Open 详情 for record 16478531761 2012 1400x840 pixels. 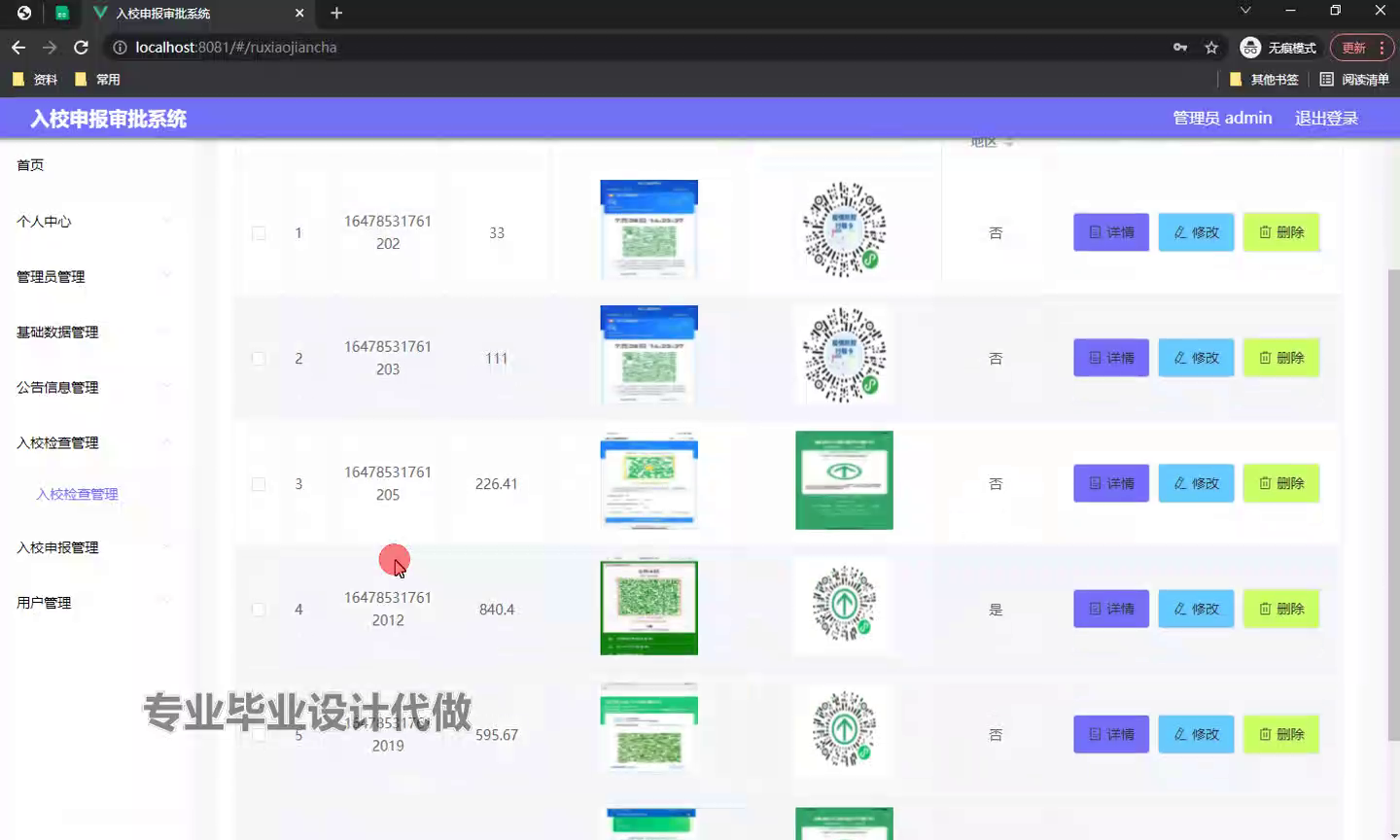tap(1111, 609)
